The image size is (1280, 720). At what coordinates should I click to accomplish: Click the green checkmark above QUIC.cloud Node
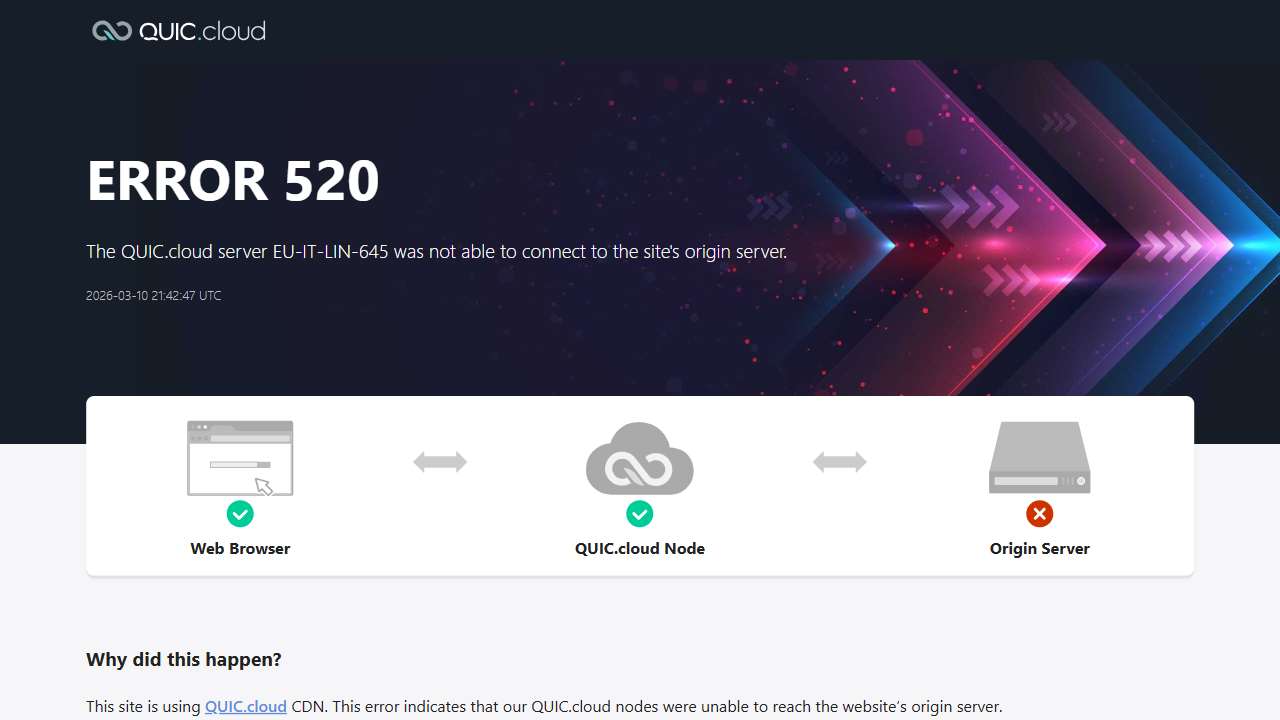(x=640, y=514)
